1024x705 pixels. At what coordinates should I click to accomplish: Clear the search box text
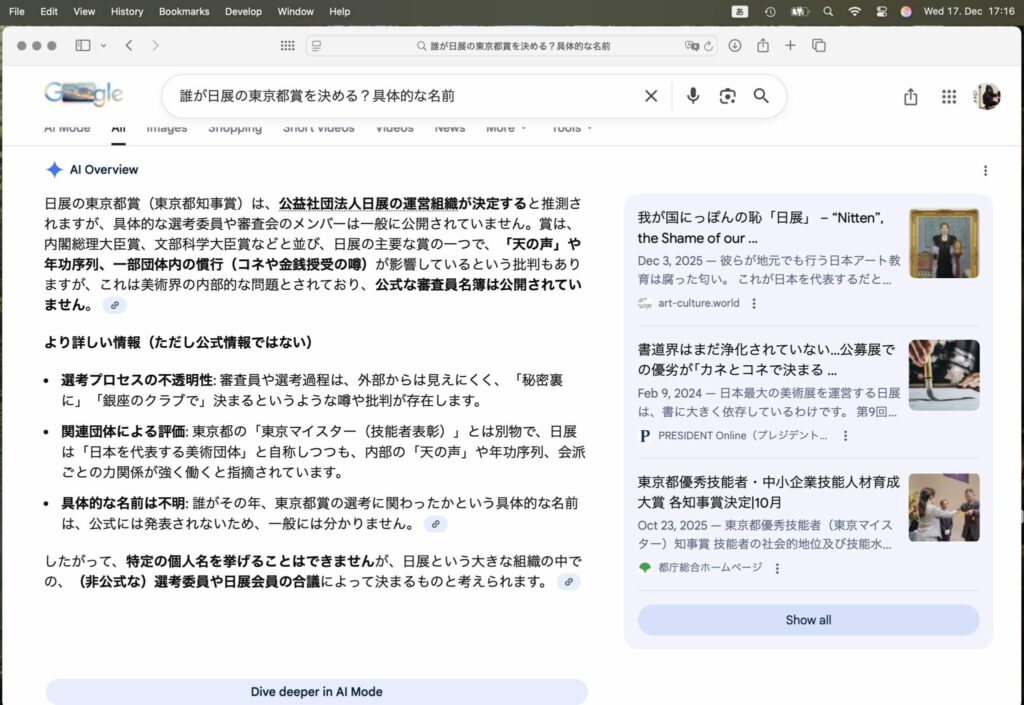(651, 96)
